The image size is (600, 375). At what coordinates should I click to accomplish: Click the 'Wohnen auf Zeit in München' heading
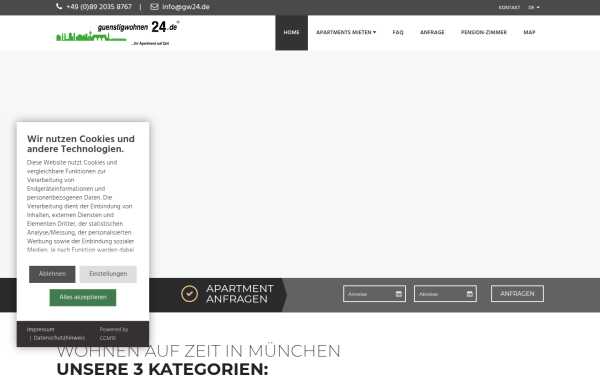(198, 351)
